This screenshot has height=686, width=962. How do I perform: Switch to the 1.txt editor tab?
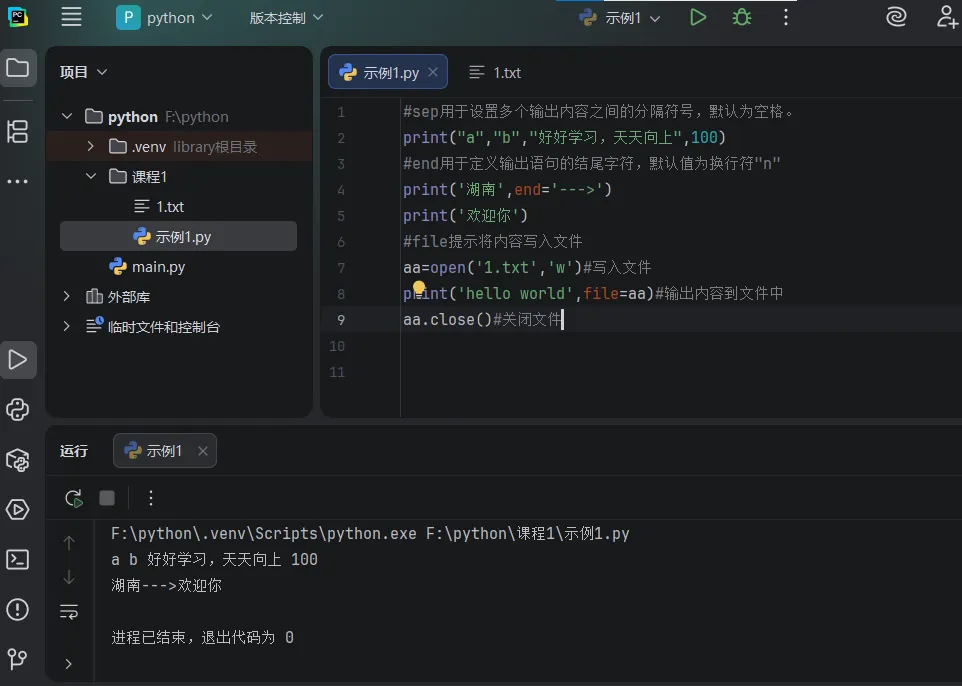coord(494,73)
